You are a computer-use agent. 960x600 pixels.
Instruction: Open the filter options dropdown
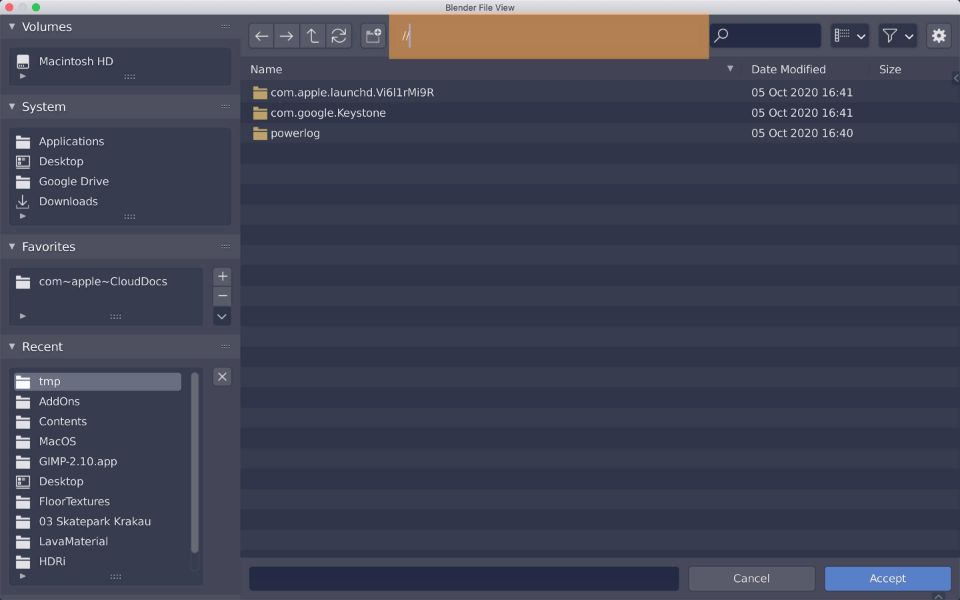coord(897,36)
